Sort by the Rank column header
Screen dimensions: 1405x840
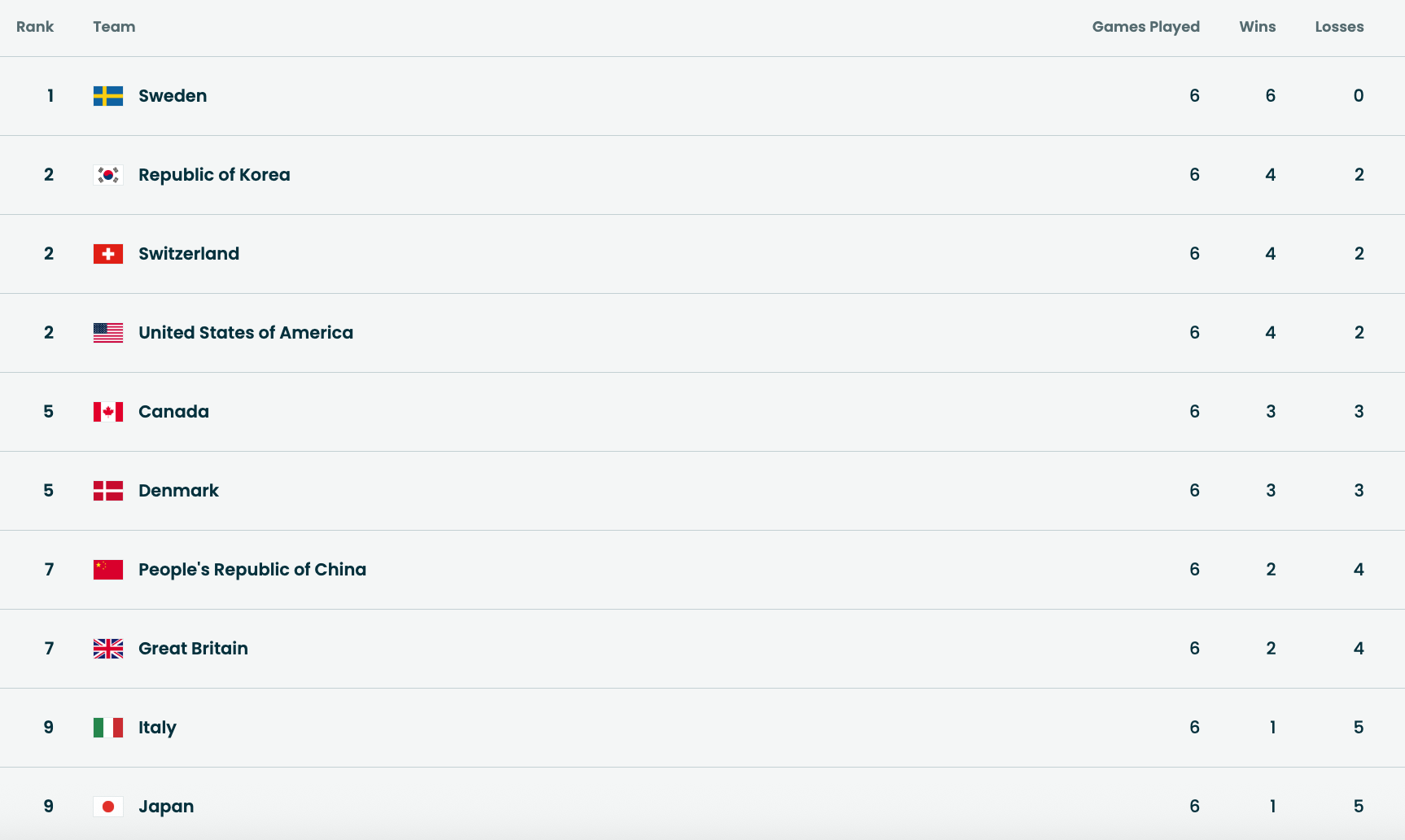[x=35, y=27]
